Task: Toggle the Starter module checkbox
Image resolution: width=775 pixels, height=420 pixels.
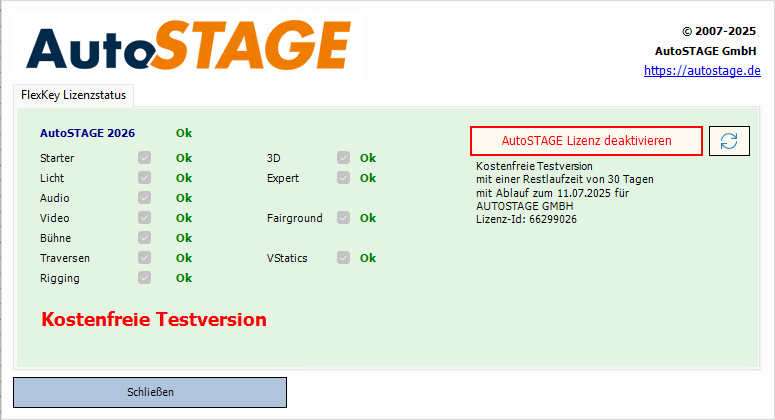Action: tap(144, 158)
